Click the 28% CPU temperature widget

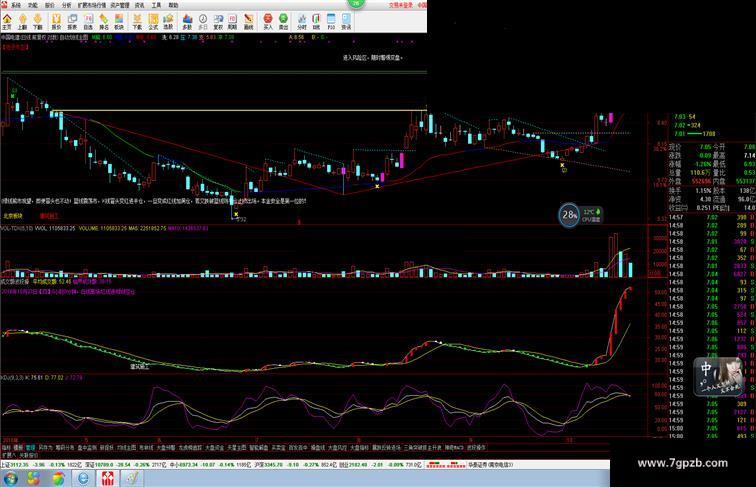pyautogui.click(x=581, y=215)
